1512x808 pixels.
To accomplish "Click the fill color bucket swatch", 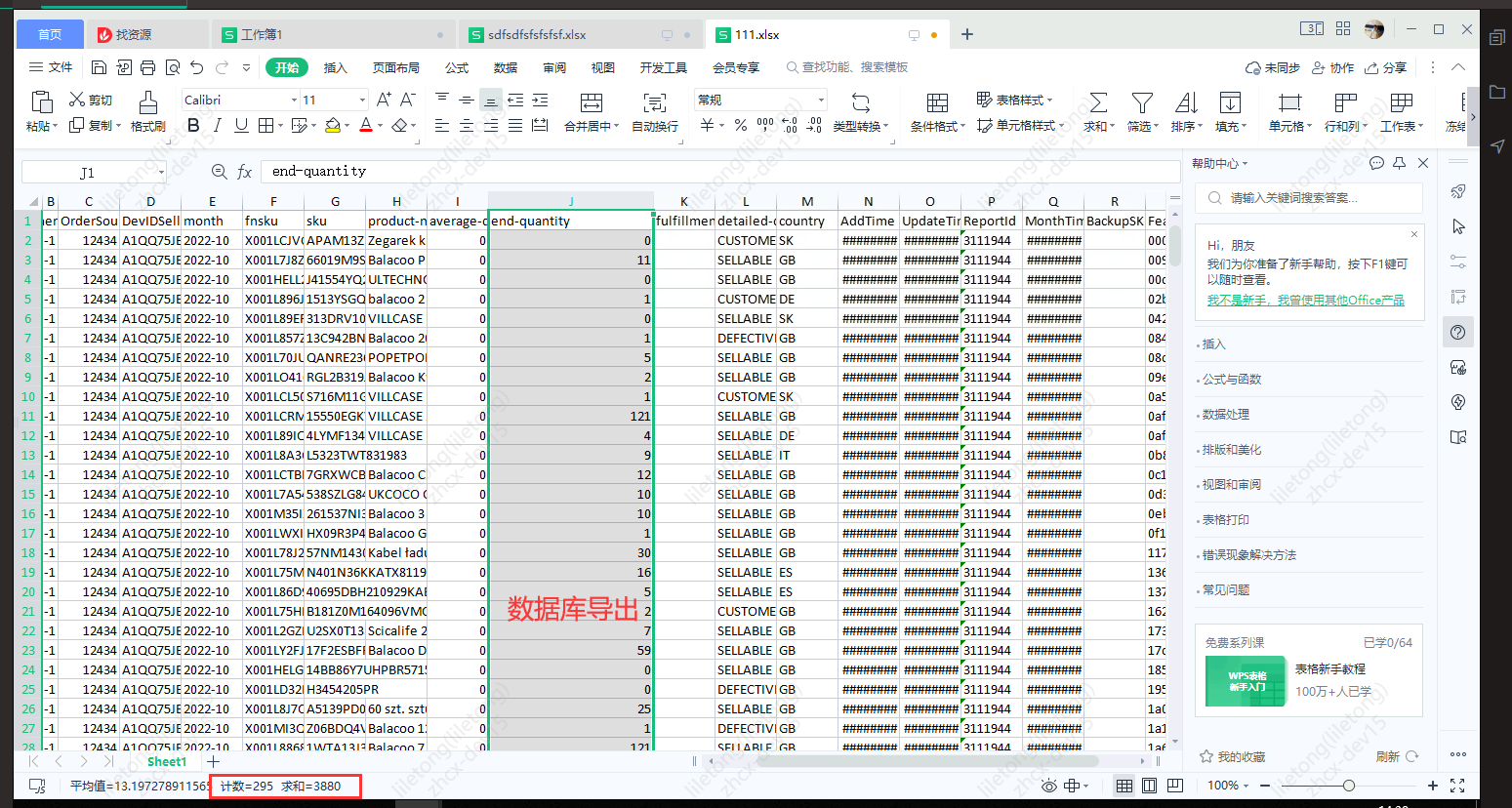I will click(333, 125).
